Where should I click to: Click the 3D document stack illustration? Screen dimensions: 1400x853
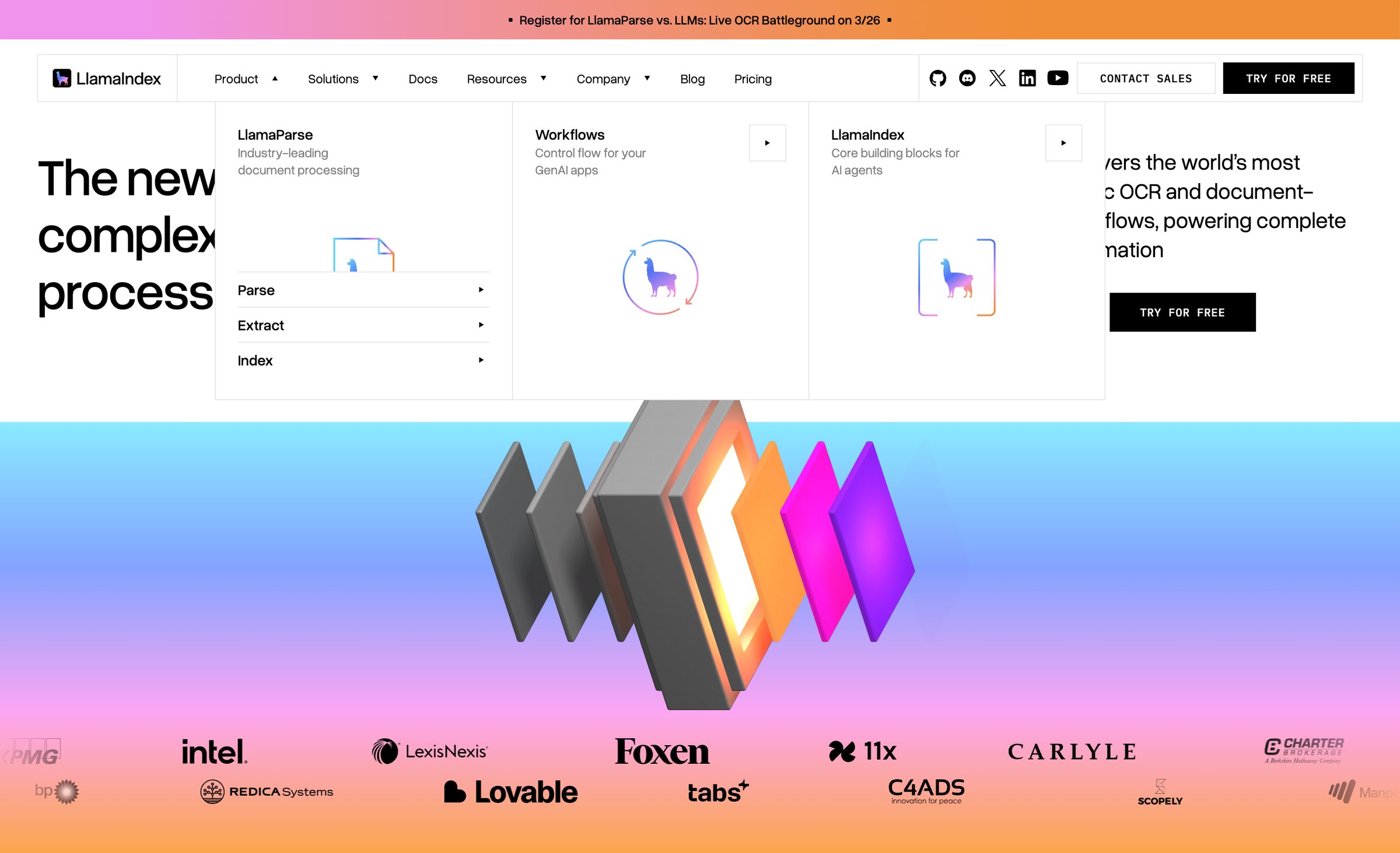tap(695, 554)
